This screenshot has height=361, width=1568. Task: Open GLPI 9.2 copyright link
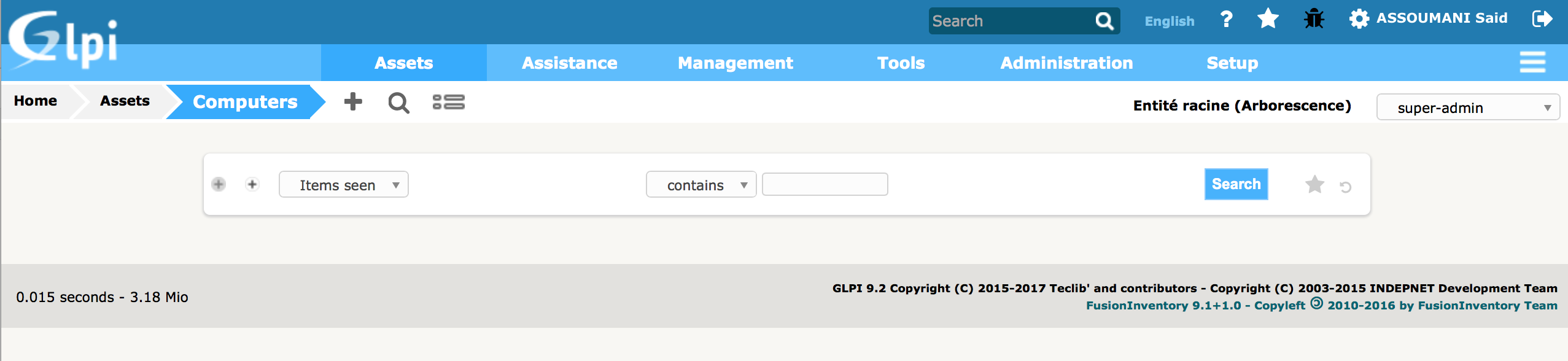1195,288
